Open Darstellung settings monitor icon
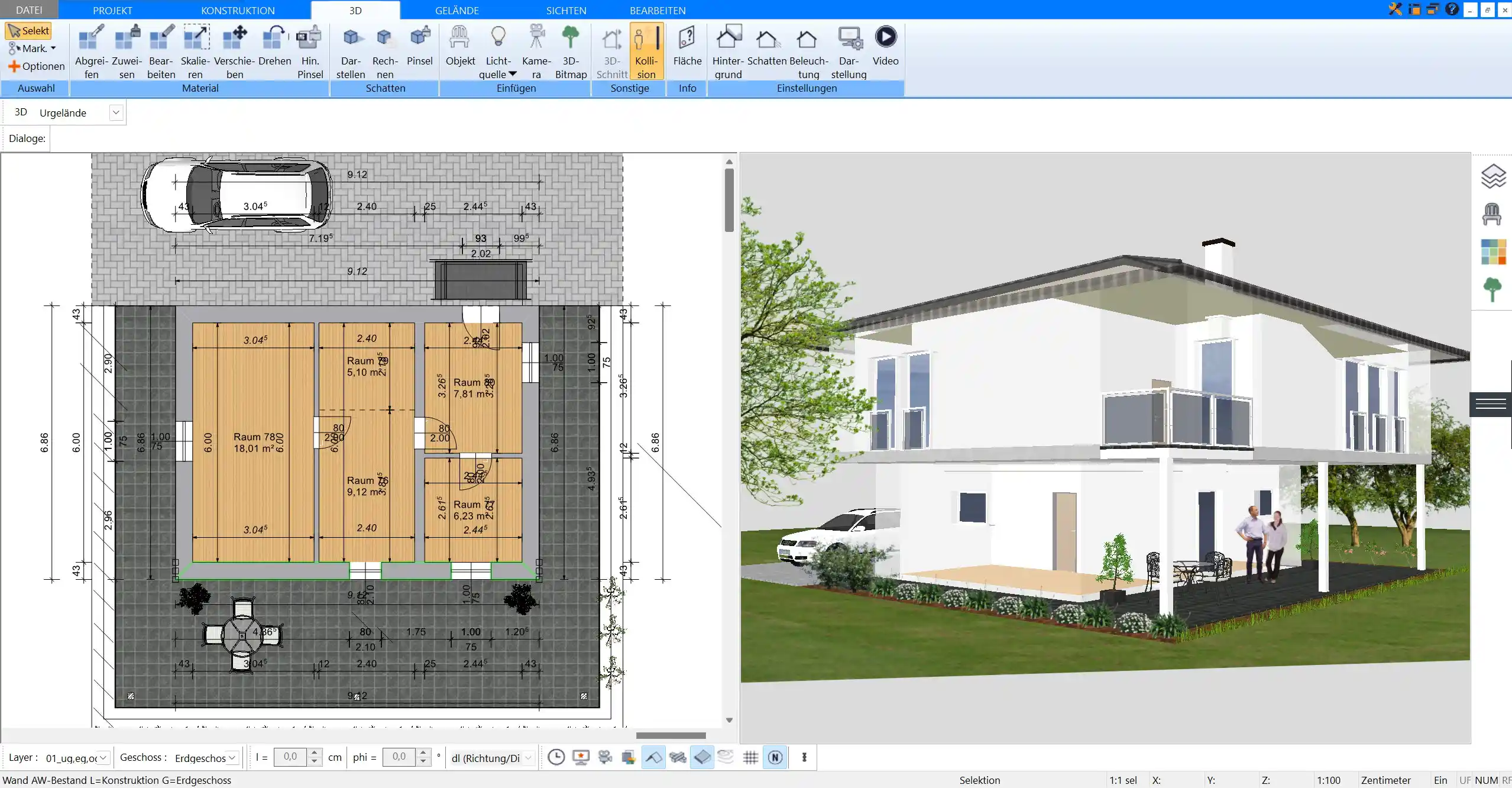 click(849, 52)
